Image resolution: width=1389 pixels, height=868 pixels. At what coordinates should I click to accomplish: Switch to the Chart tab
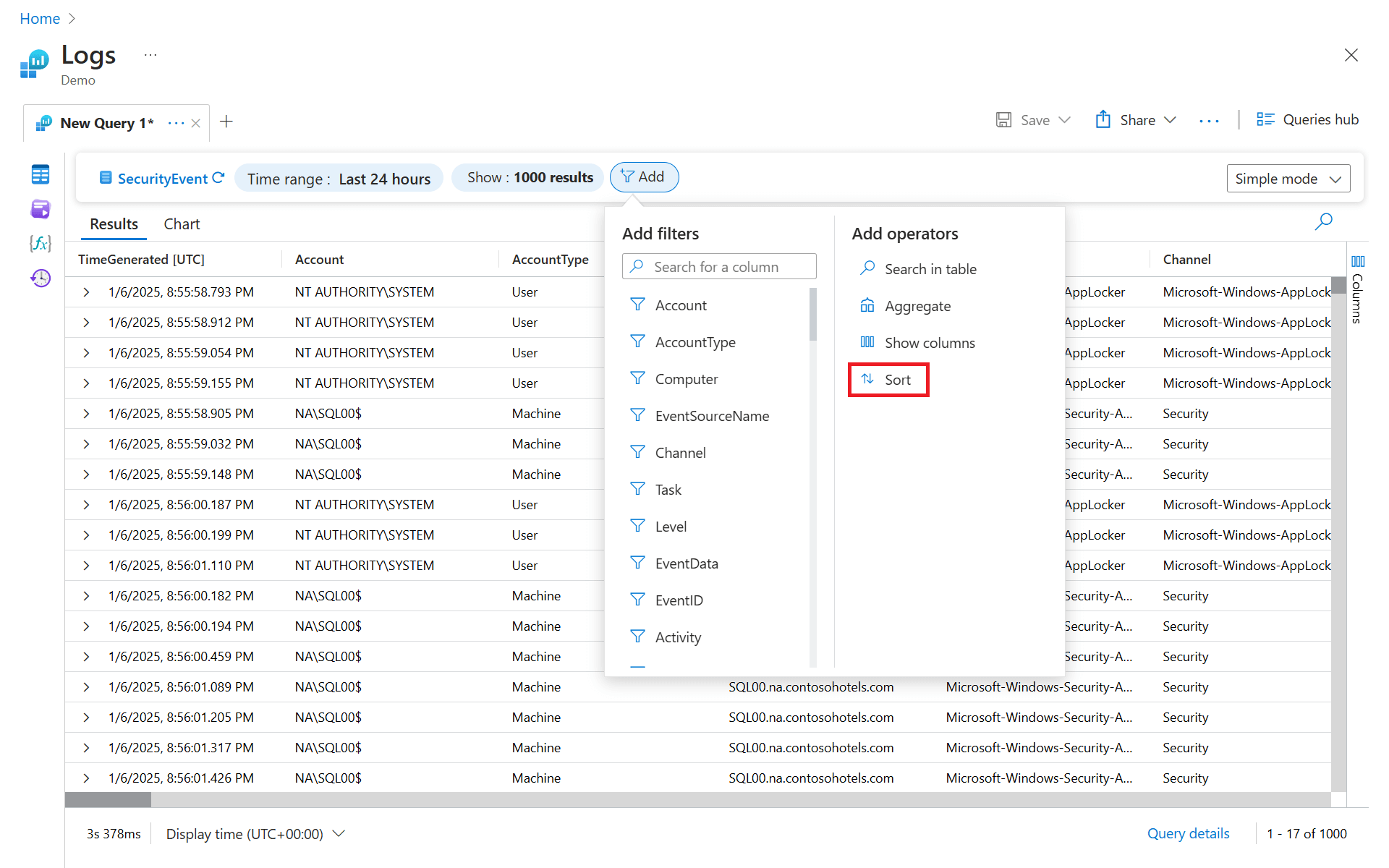182,224
